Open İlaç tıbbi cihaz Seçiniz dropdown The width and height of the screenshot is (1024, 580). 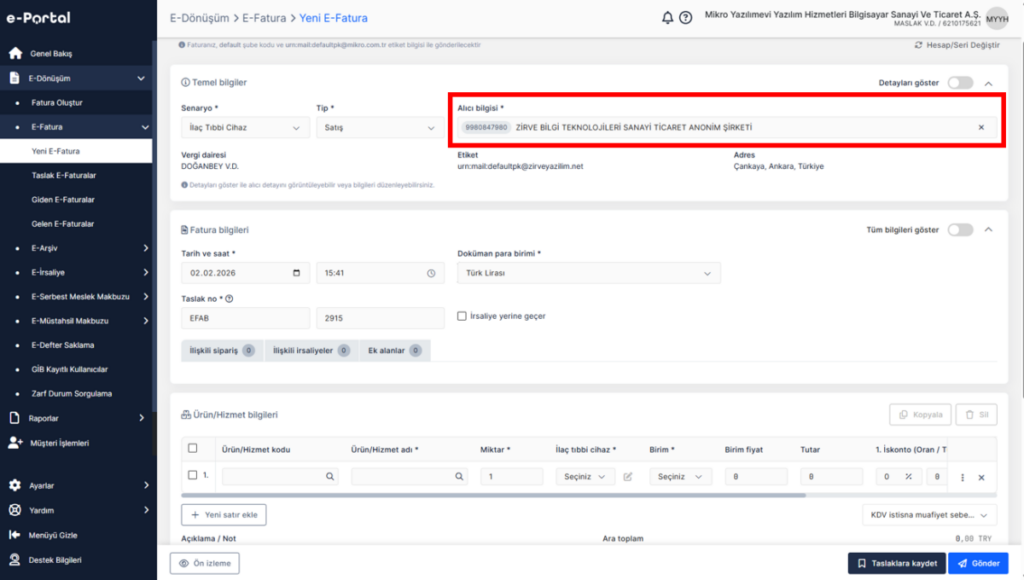(x=584, y=477)
